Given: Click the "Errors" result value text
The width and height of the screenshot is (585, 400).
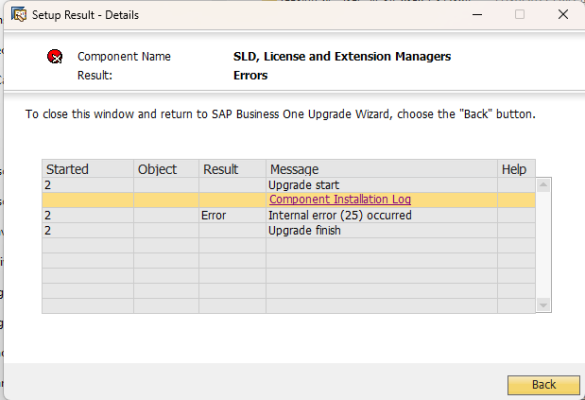Looking at the screenshot, I should pos(250,76).
